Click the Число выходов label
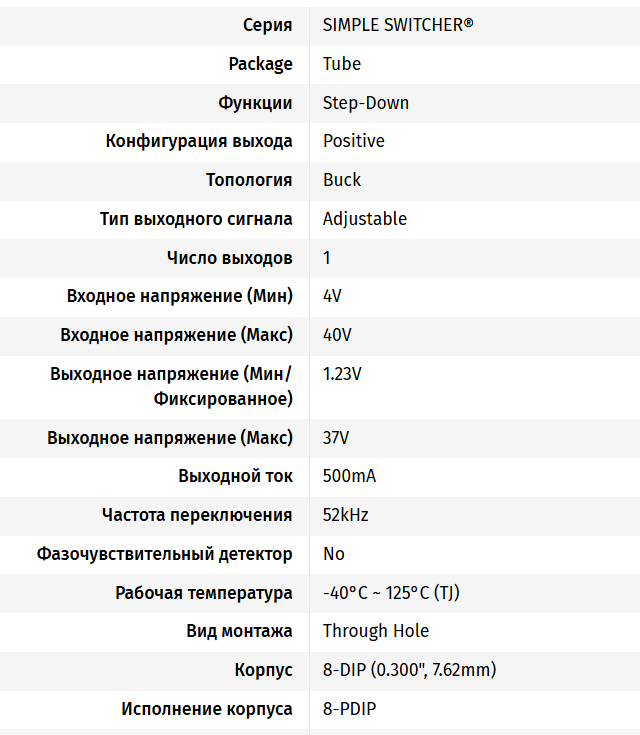The width and height of the screenshot is (640, 735). coord(229,258)
